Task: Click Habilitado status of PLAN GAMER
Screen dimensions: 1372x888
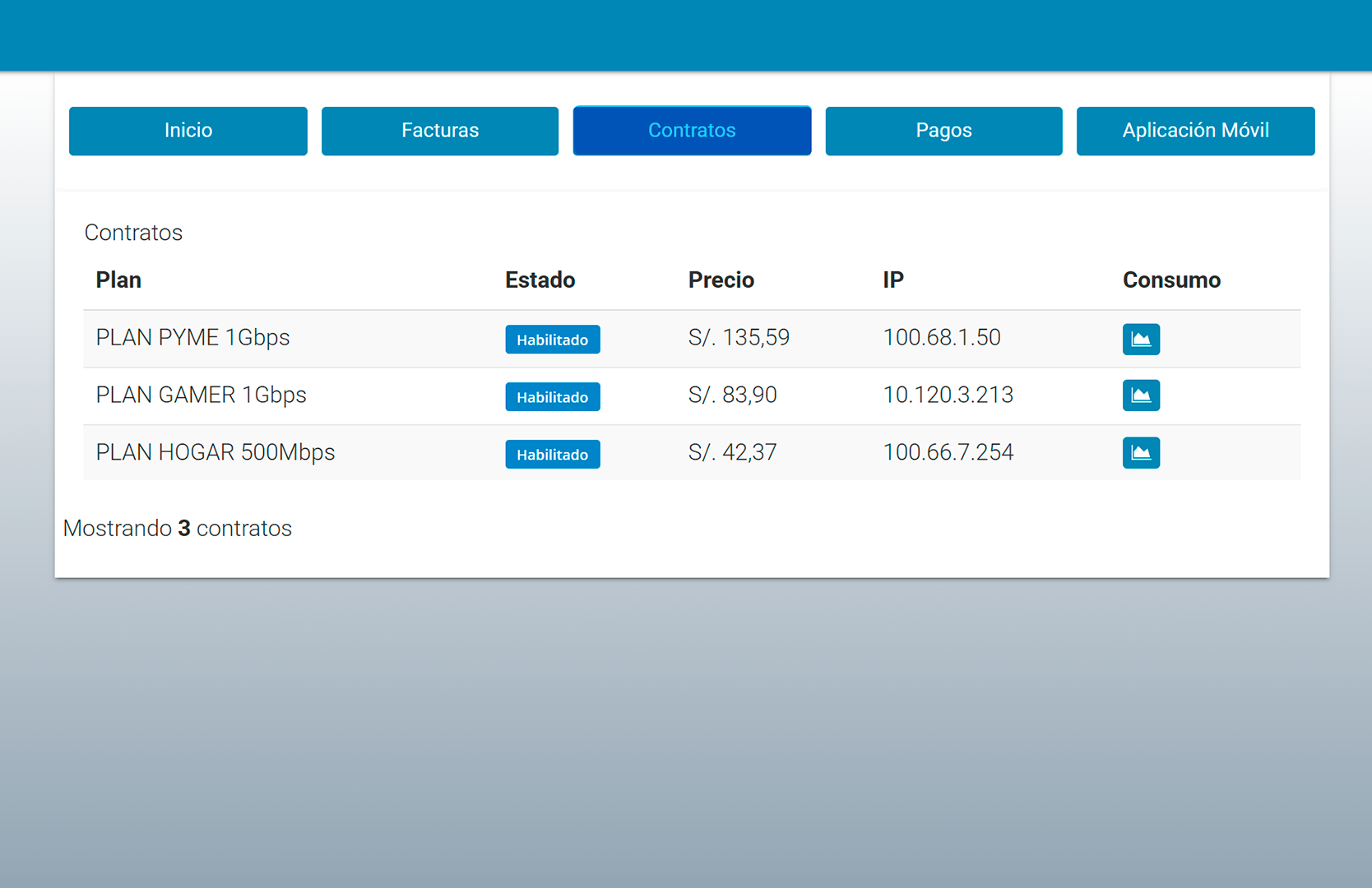Action: (552, 397)
